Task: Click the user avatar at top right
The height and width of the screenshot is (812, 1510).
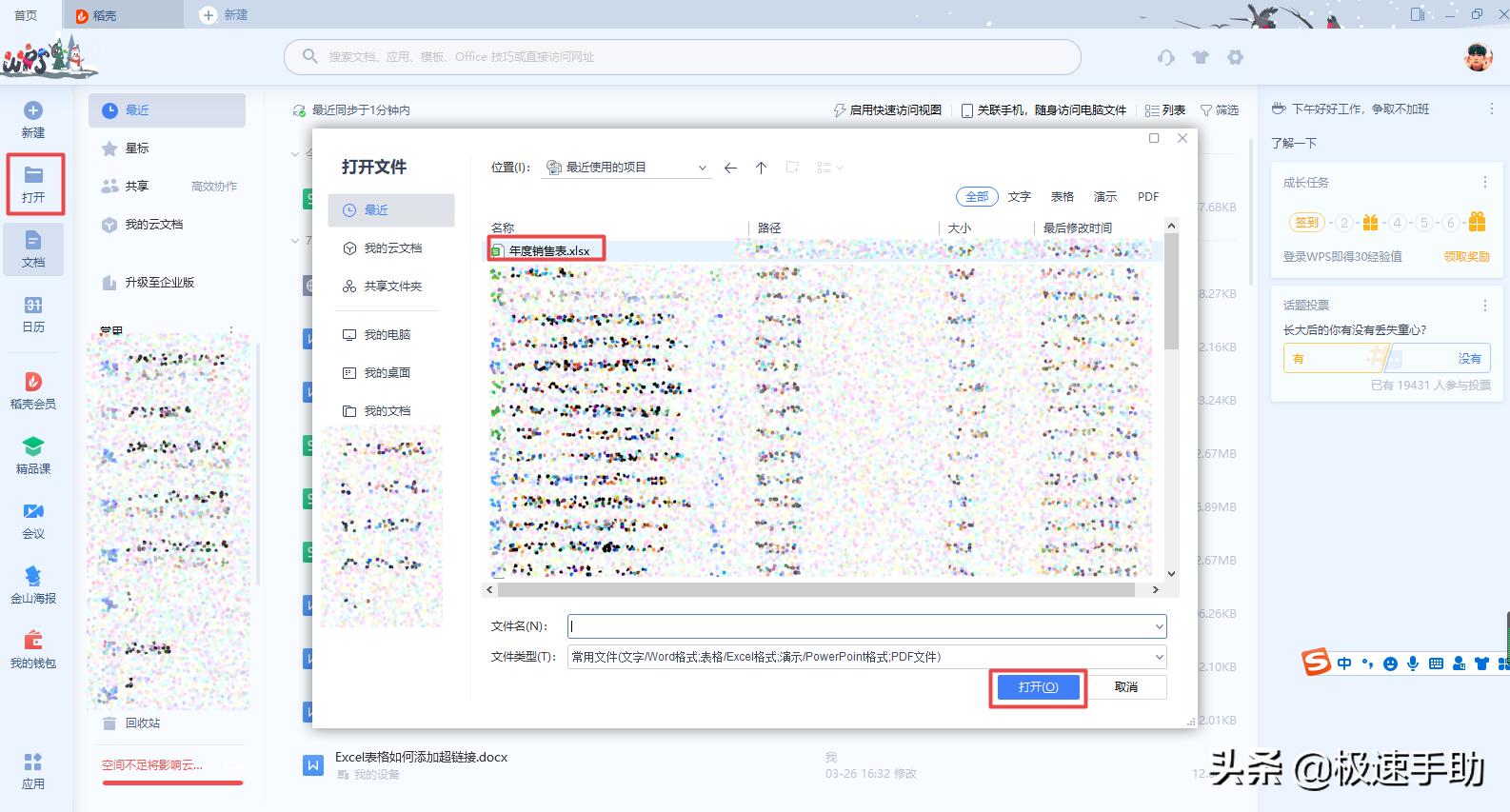Action: click(1478, 57)
